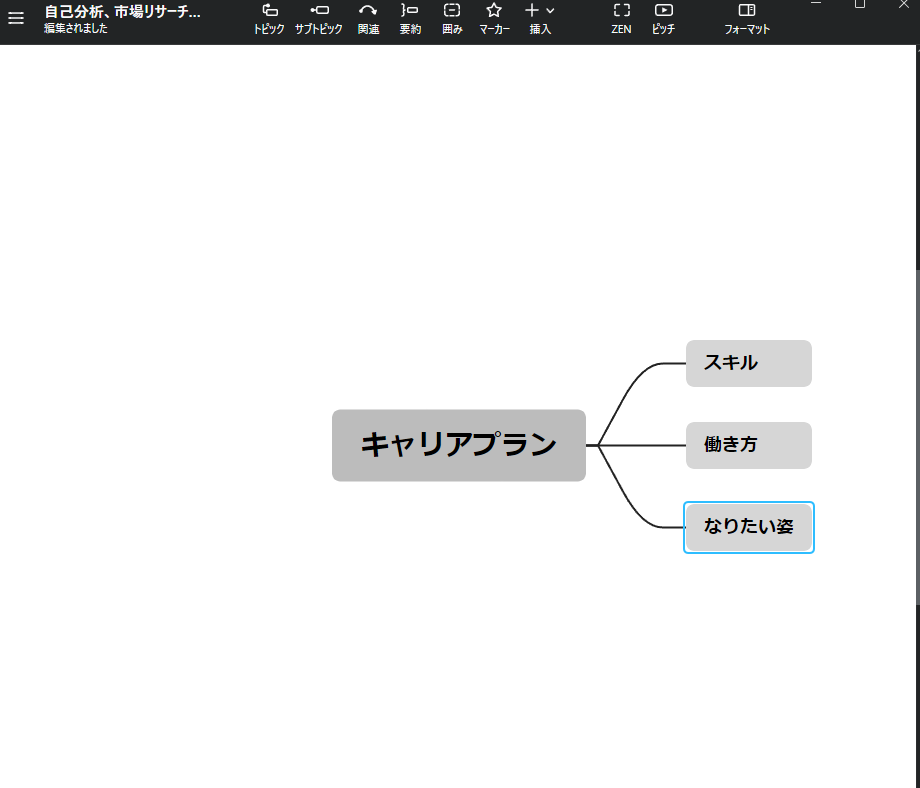Click the 編集されました status text

76,28
